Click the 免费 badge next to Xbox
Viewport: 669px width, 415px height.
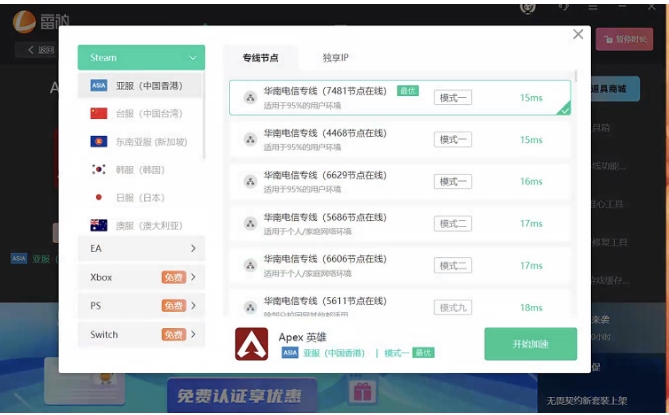[174, 277]
